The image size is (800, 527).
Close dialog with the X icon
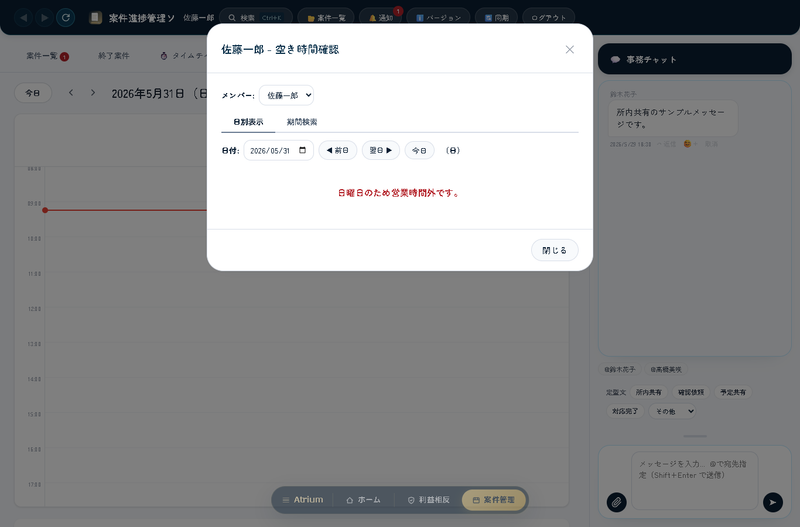[570, 49]
